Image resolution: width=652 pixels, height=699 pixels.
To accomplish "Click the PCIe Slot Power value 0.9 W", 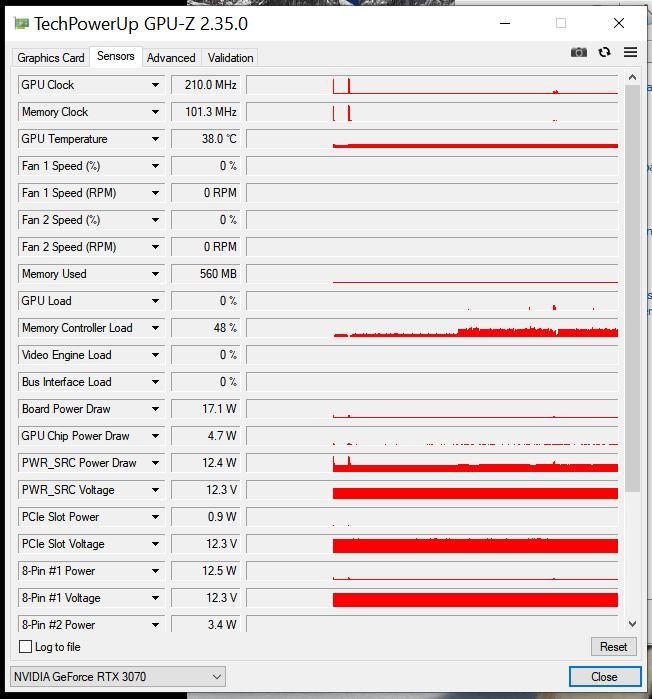I will (206, 517).
